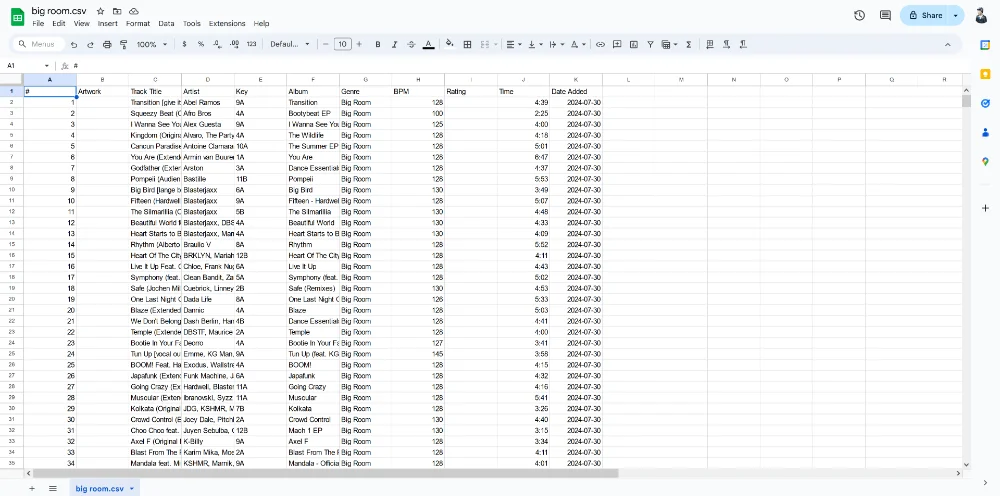Open the functions sigma menu
Image resolution: width=1000 pixels, height=496 pixels.
click(689, 45)
